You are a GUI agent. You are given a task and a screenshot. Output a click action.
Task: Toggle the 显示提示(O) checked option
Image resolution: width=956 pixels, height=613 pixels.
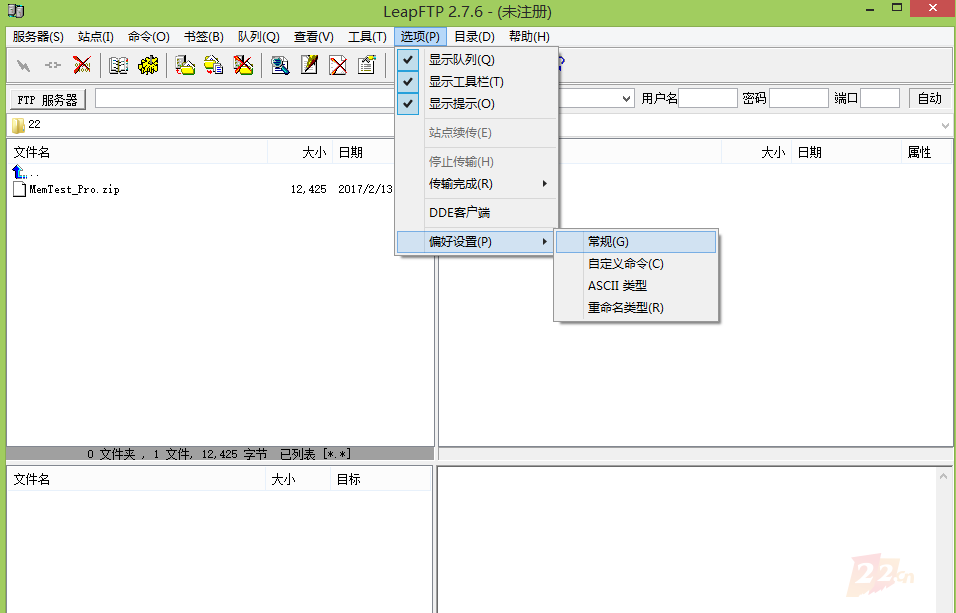point(476,104)
